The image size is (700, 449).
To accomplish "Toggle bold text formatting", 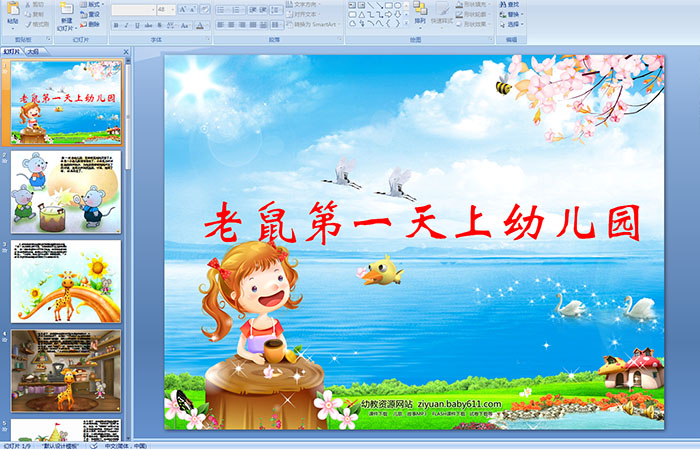I will 114,25.
